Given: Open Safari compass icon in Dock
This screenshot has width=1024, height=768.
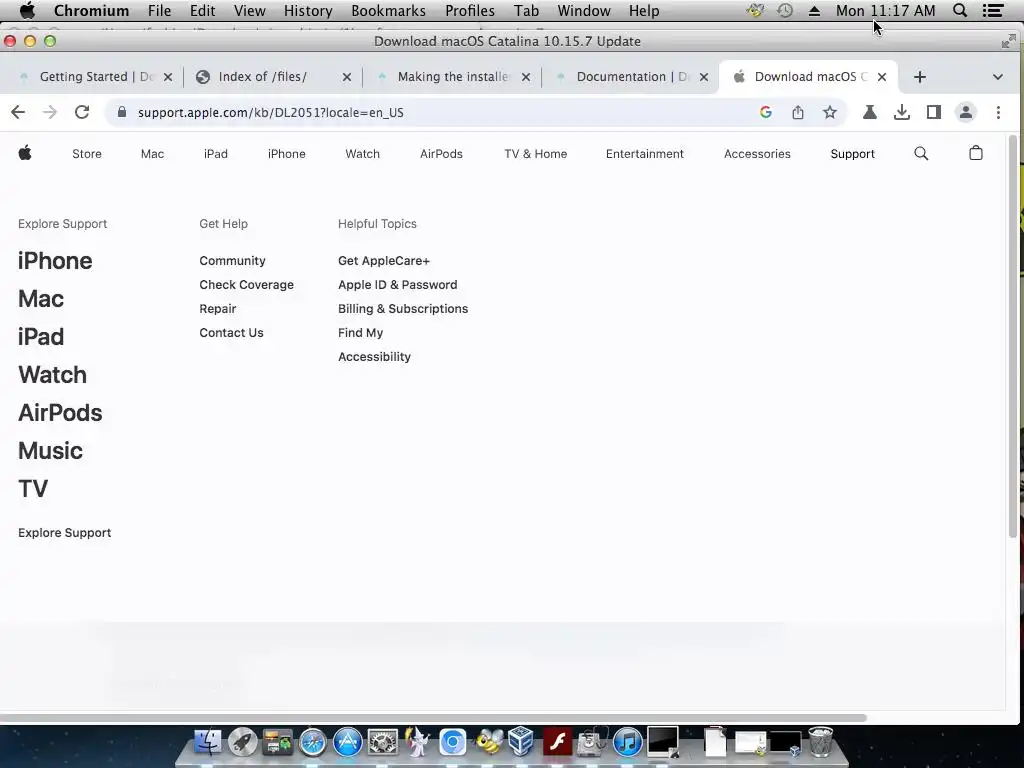Looking at the screenshot, I should [x=313, y=743].
